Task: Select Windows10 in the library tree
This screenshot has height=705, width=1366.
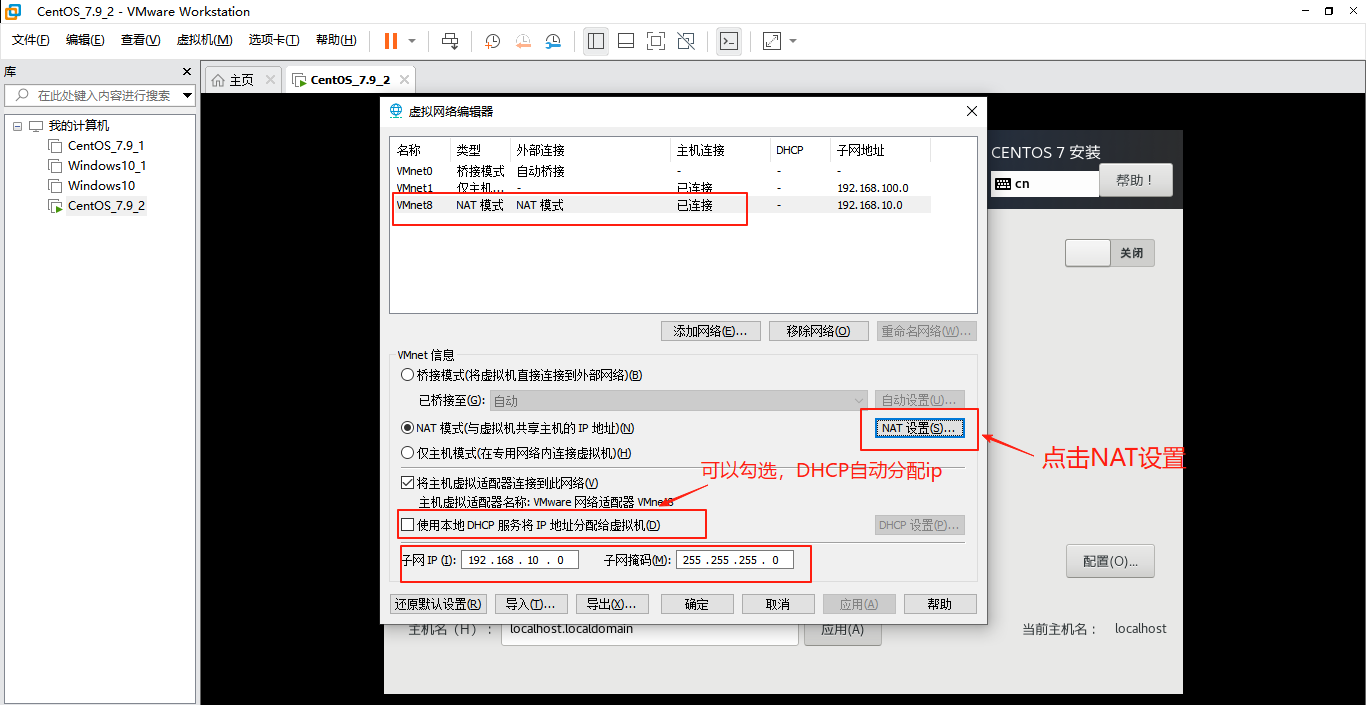Action: pos(101,185)
